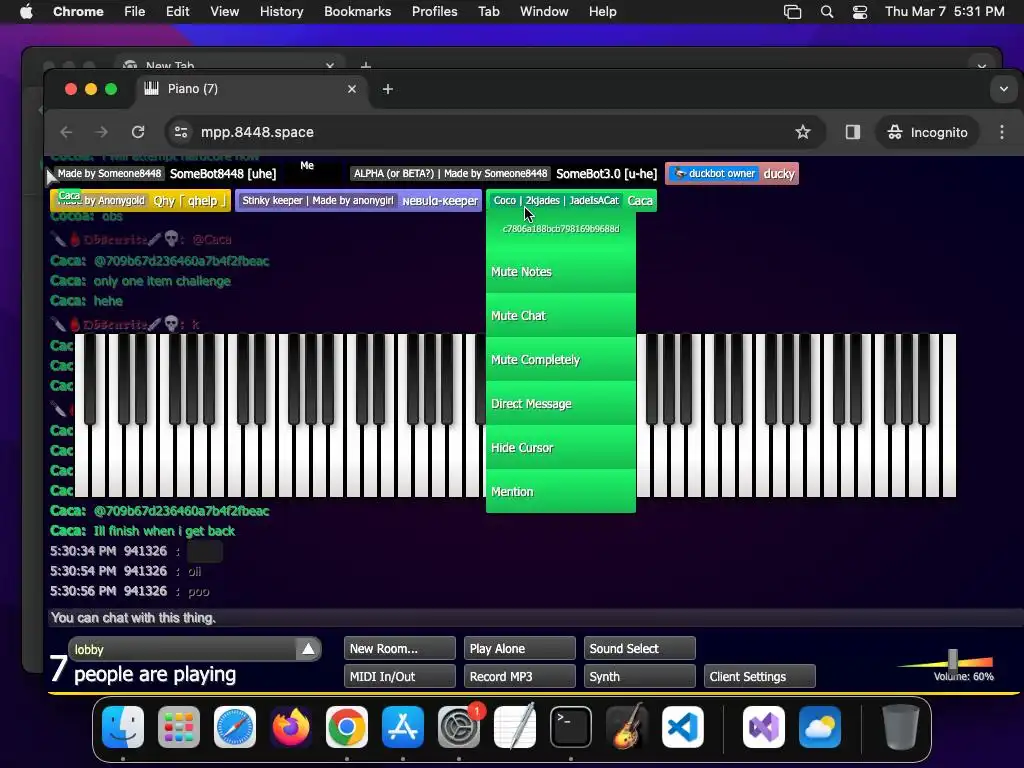Click the Chrome dock icon
This screenshot has height=768, width=1024.
(x=347, y=727)
